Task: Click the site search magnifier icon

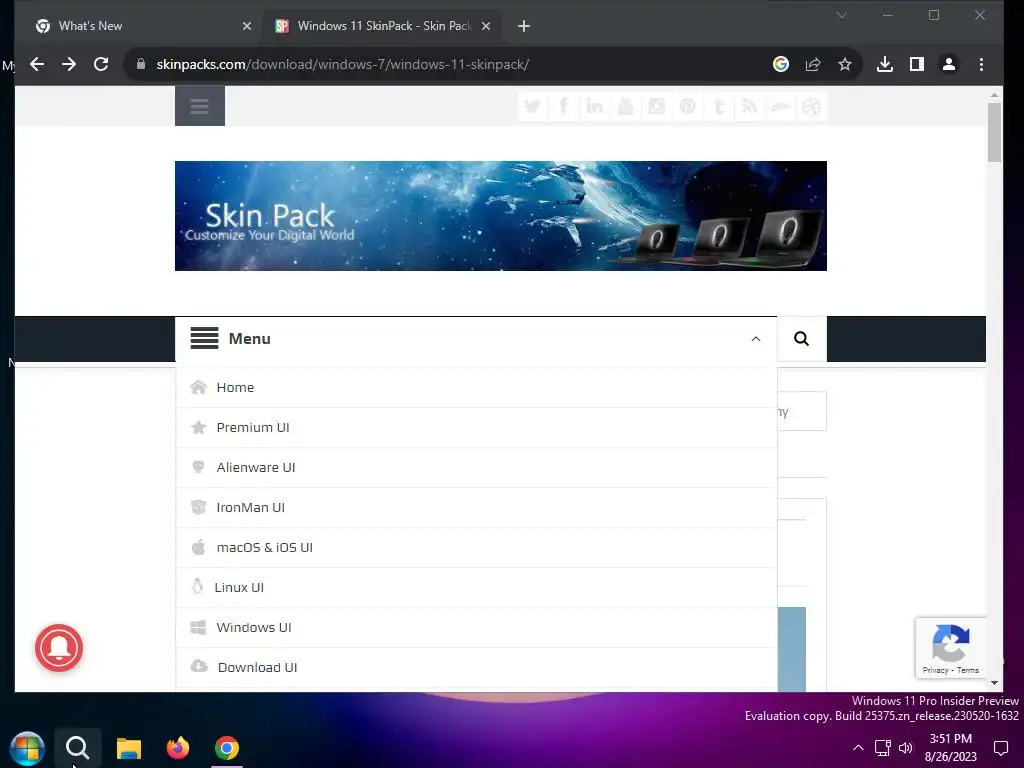Action: click(801, 338)
